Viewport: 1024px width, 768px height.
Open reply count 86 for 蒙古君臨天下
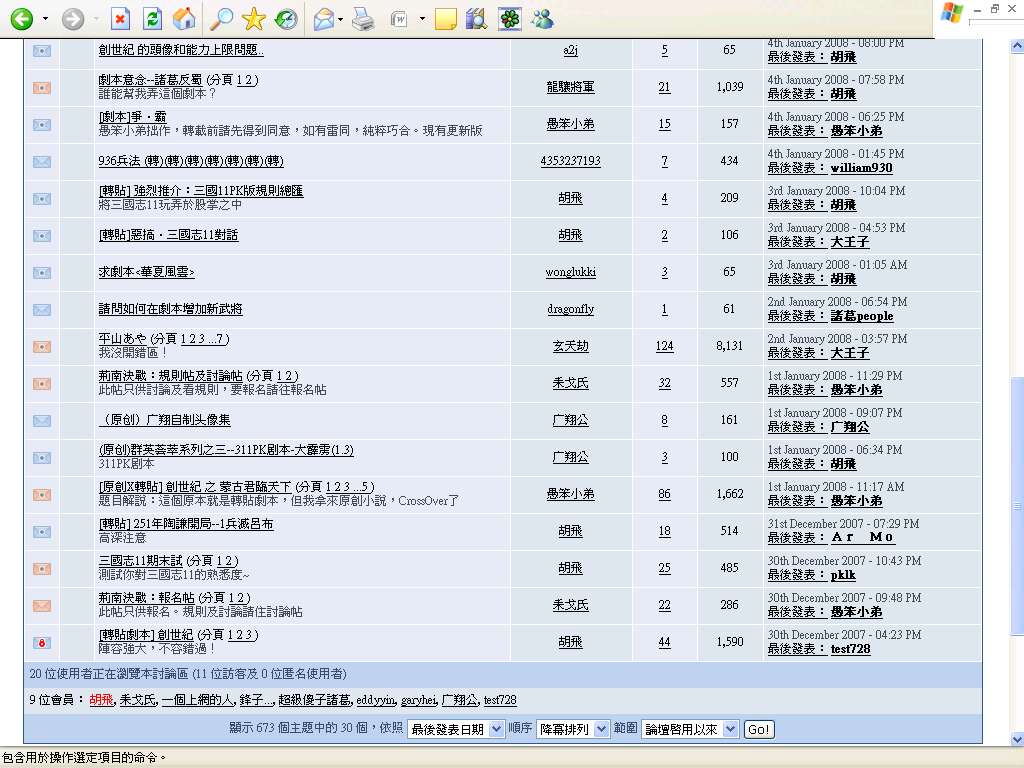click(x=664, y=494)
